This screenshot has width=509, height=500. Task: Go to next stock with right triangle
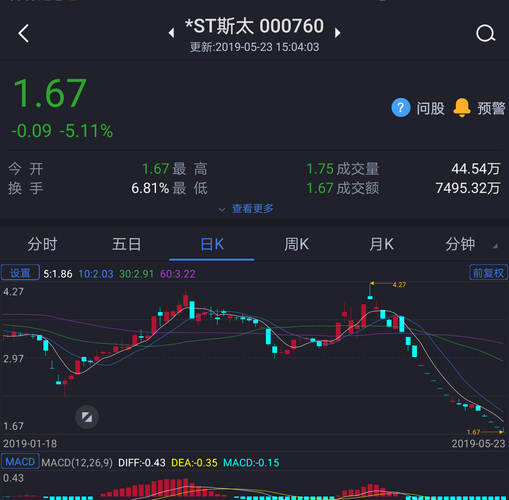click(x=337, y=33)
